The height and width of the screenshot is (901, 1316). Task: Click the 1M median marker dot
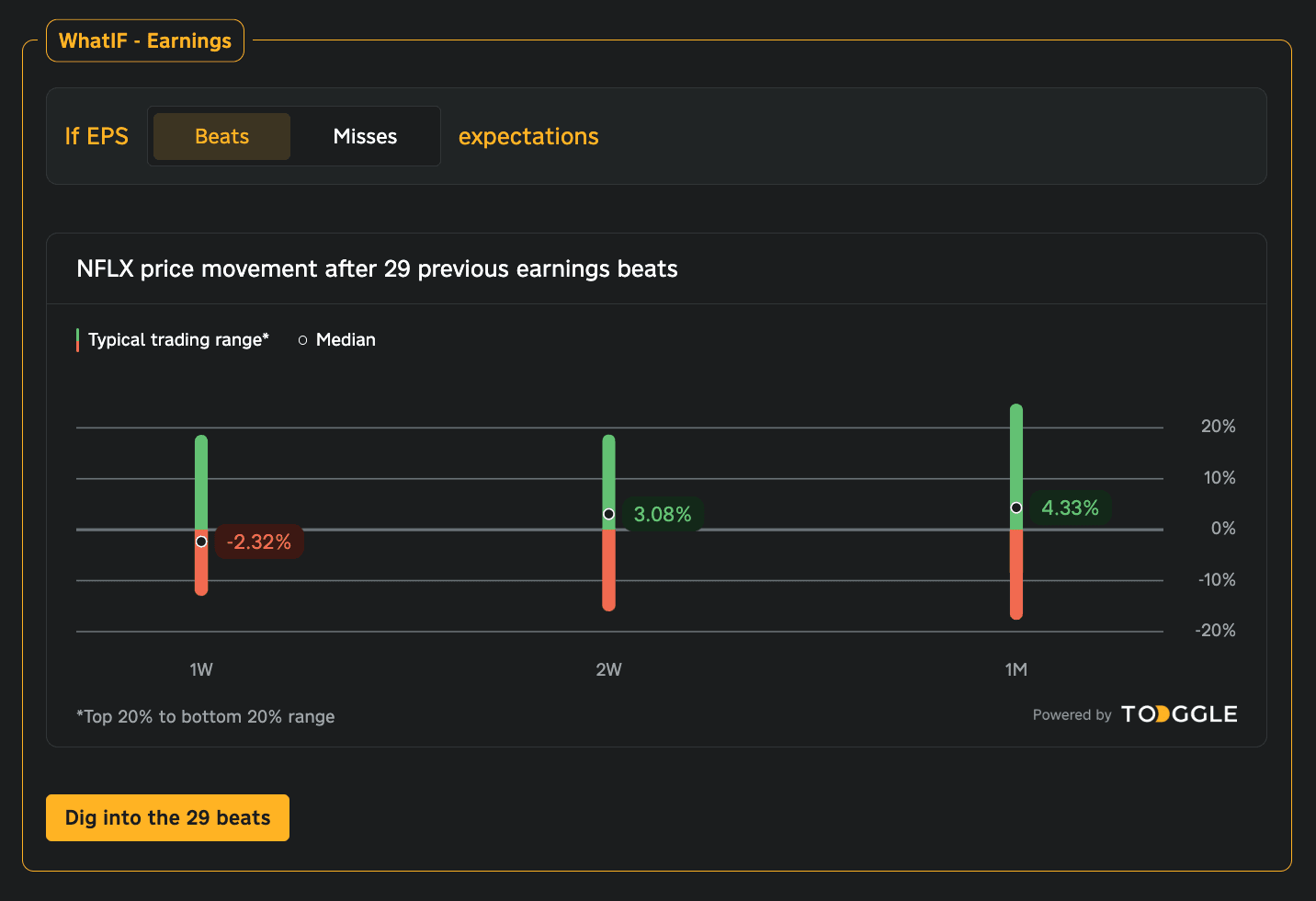click(1016, 508)
